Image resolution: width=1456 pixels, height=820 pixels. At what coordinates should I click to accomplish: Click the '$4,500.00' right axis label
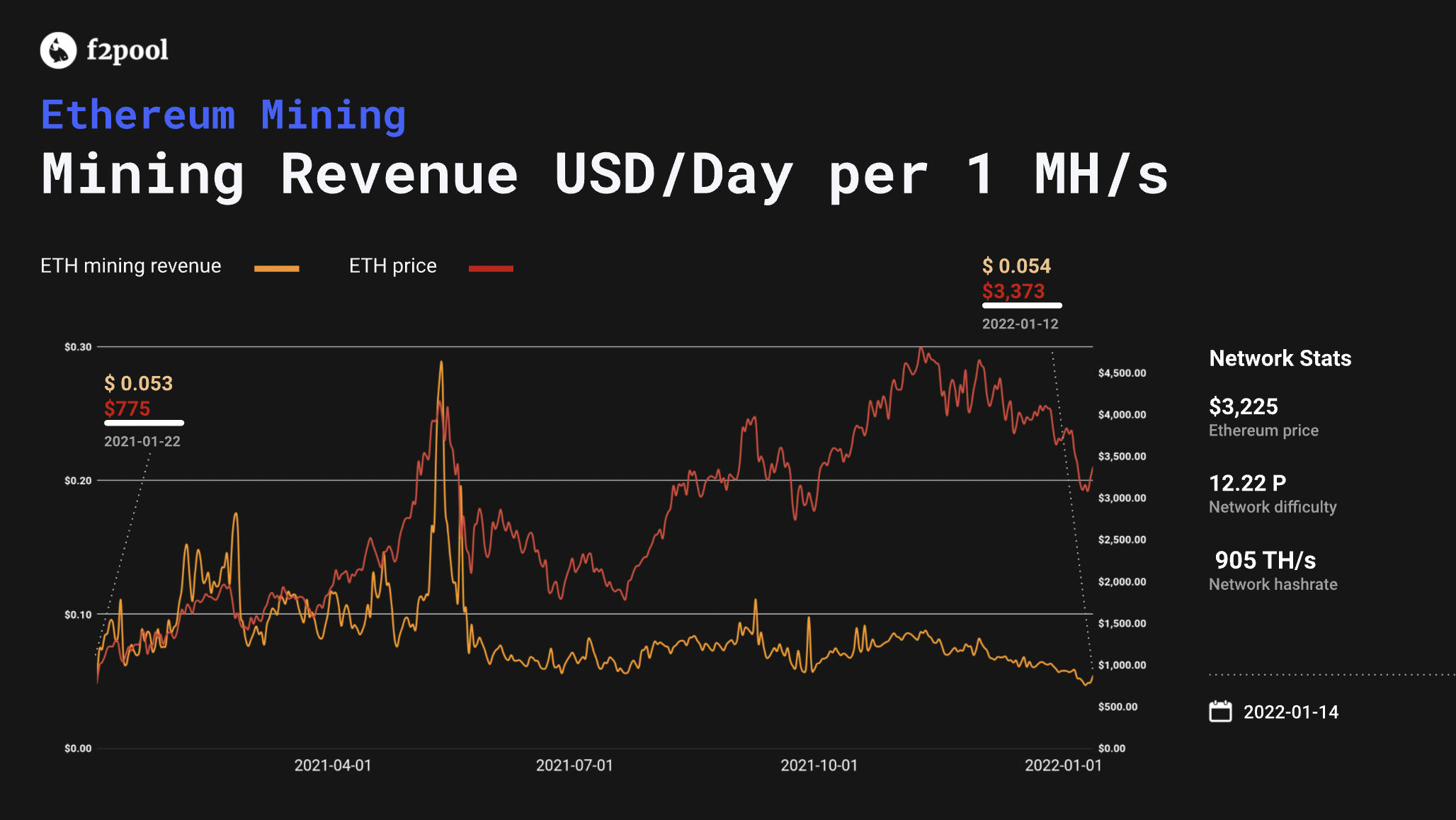click(x=1122, y=373)
